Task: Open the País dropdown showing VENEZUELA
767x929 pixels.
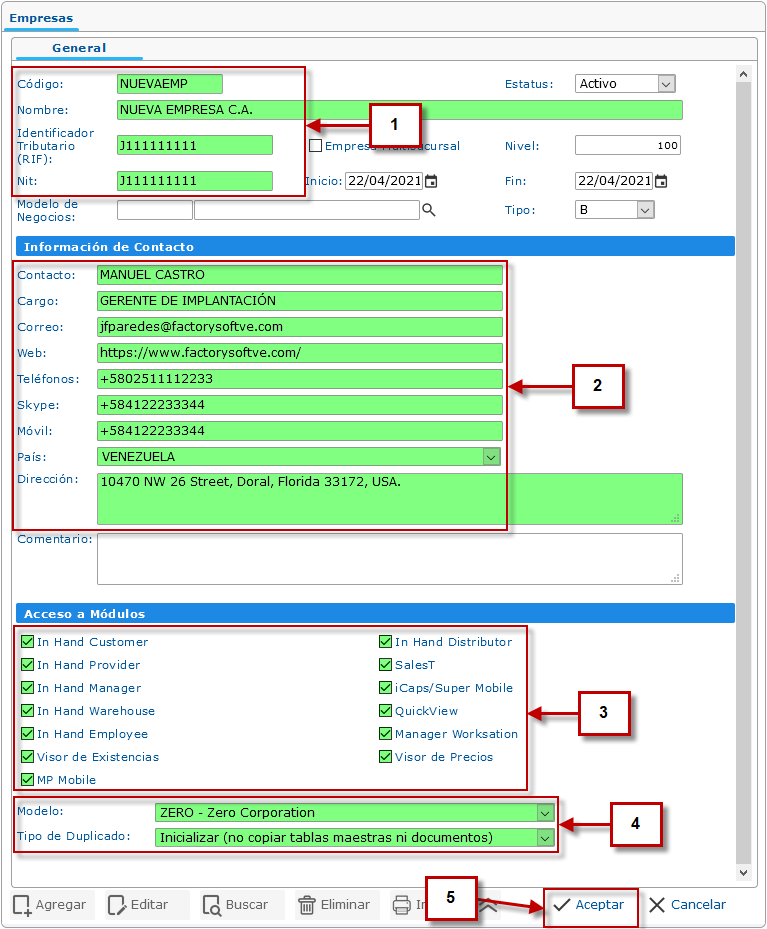Action: 299,457
